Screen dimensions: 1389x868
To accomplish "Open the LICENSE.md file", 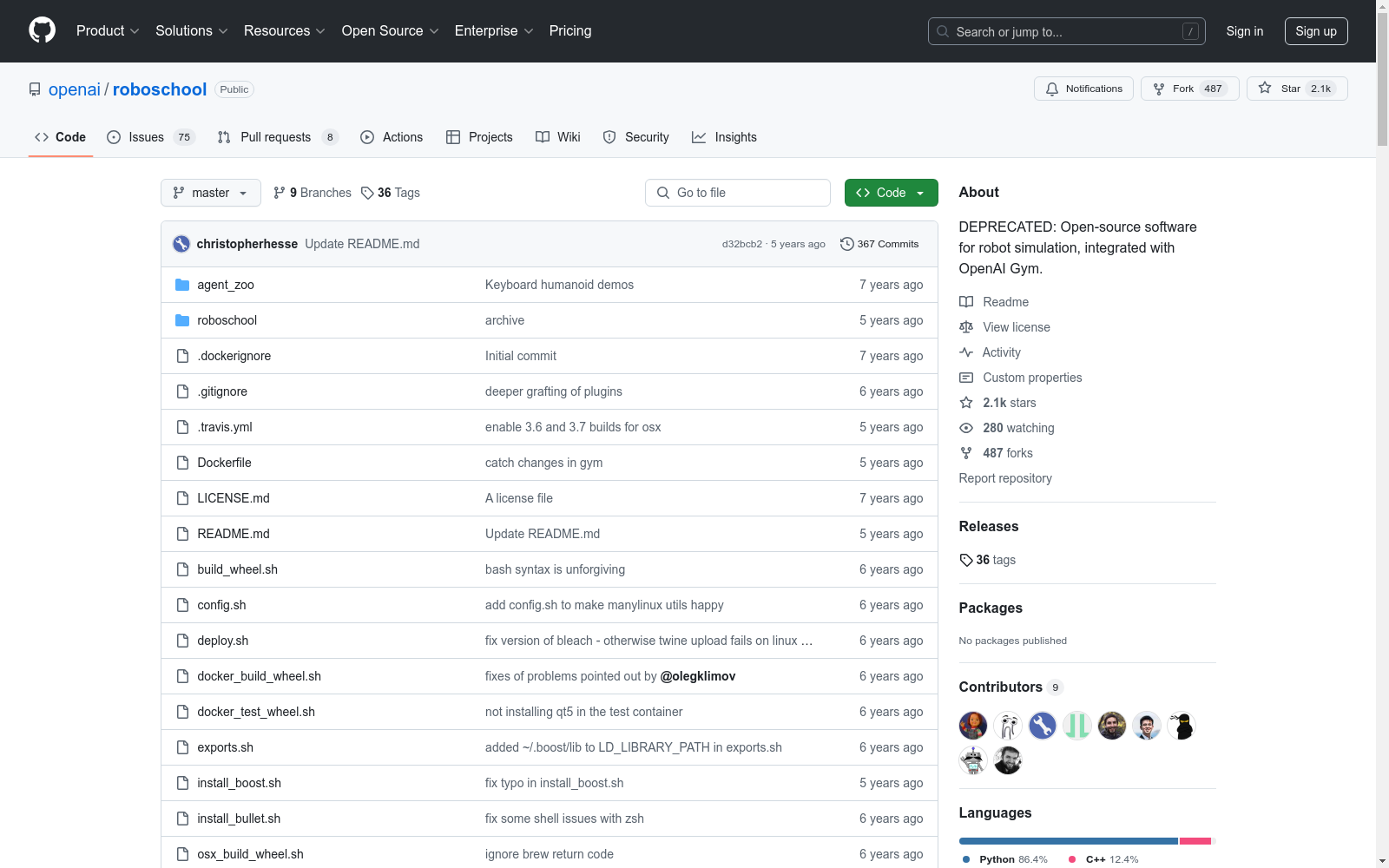I will [x=234, y=498].
